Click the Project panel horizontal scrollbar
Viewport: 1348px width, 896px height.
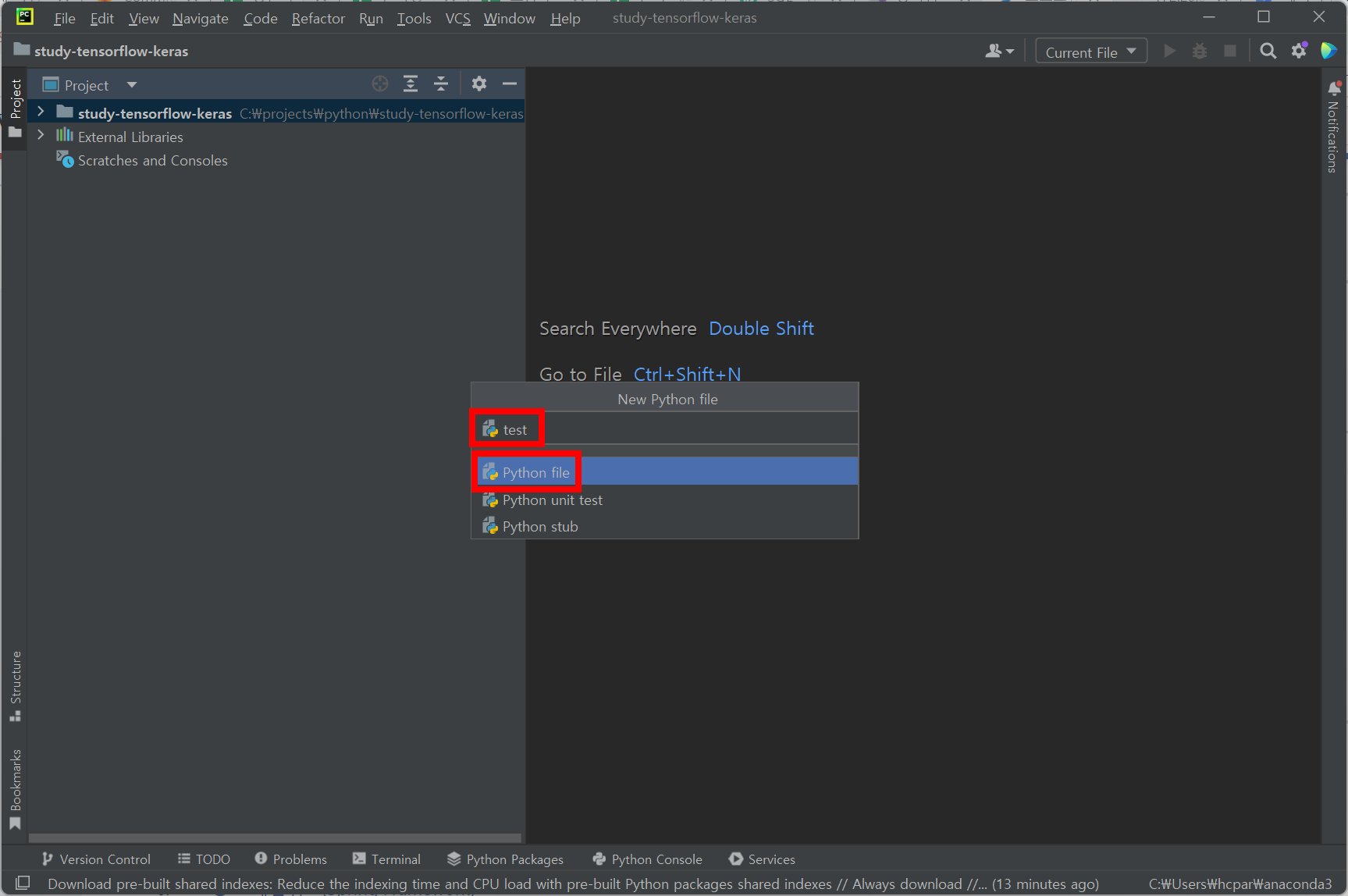pos(275,837)
